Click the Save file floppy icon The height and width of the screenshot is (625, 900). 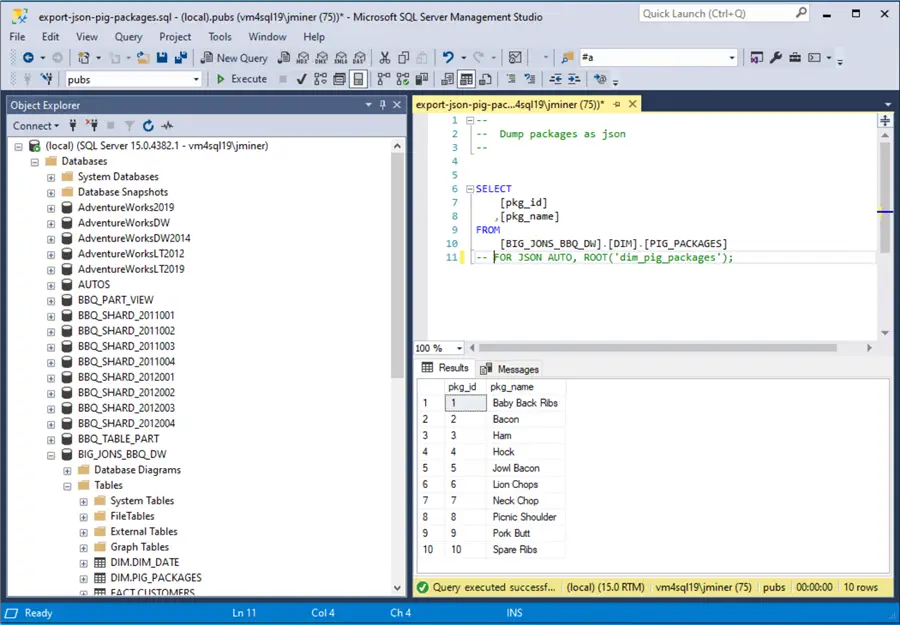[x=162, y=57]
